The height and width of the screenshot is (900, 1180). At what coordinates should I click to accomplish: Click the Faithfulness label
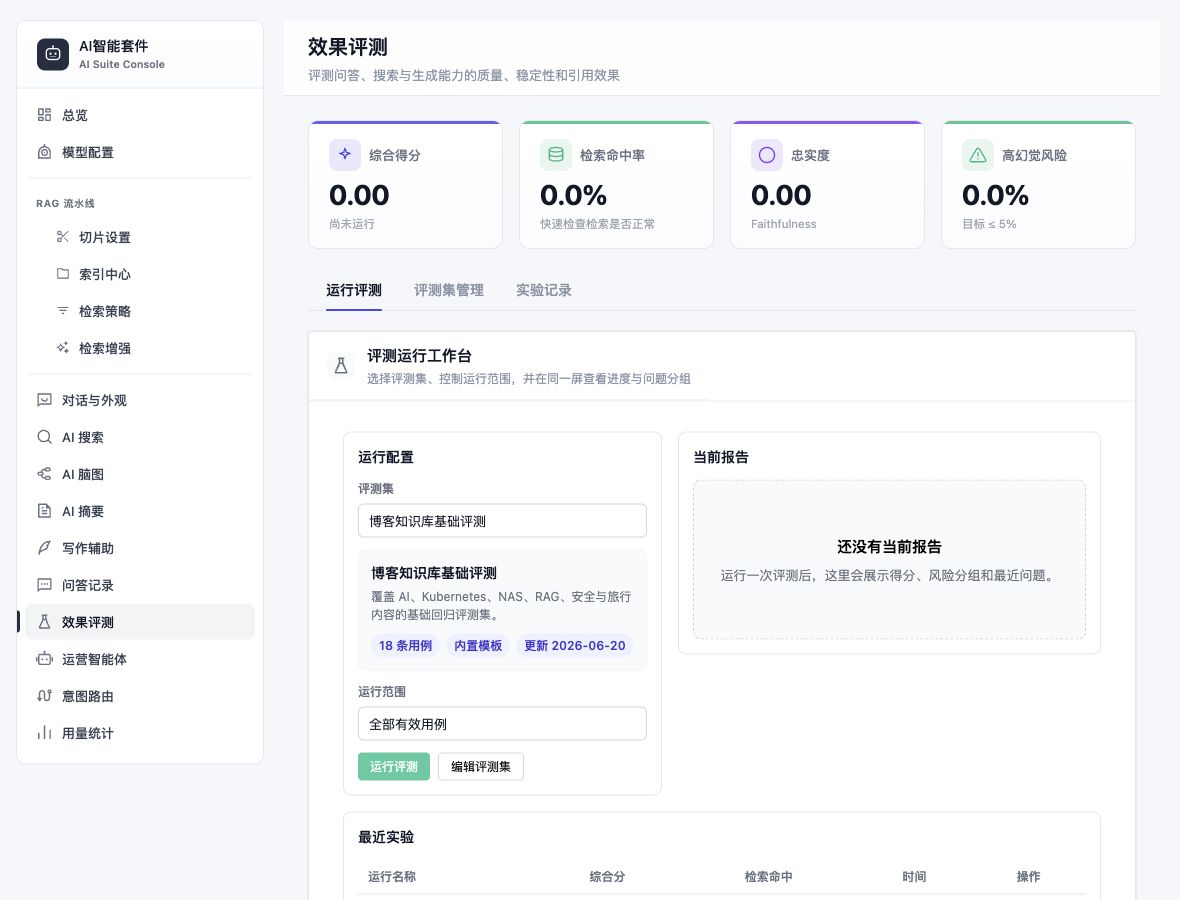(783, 223)
